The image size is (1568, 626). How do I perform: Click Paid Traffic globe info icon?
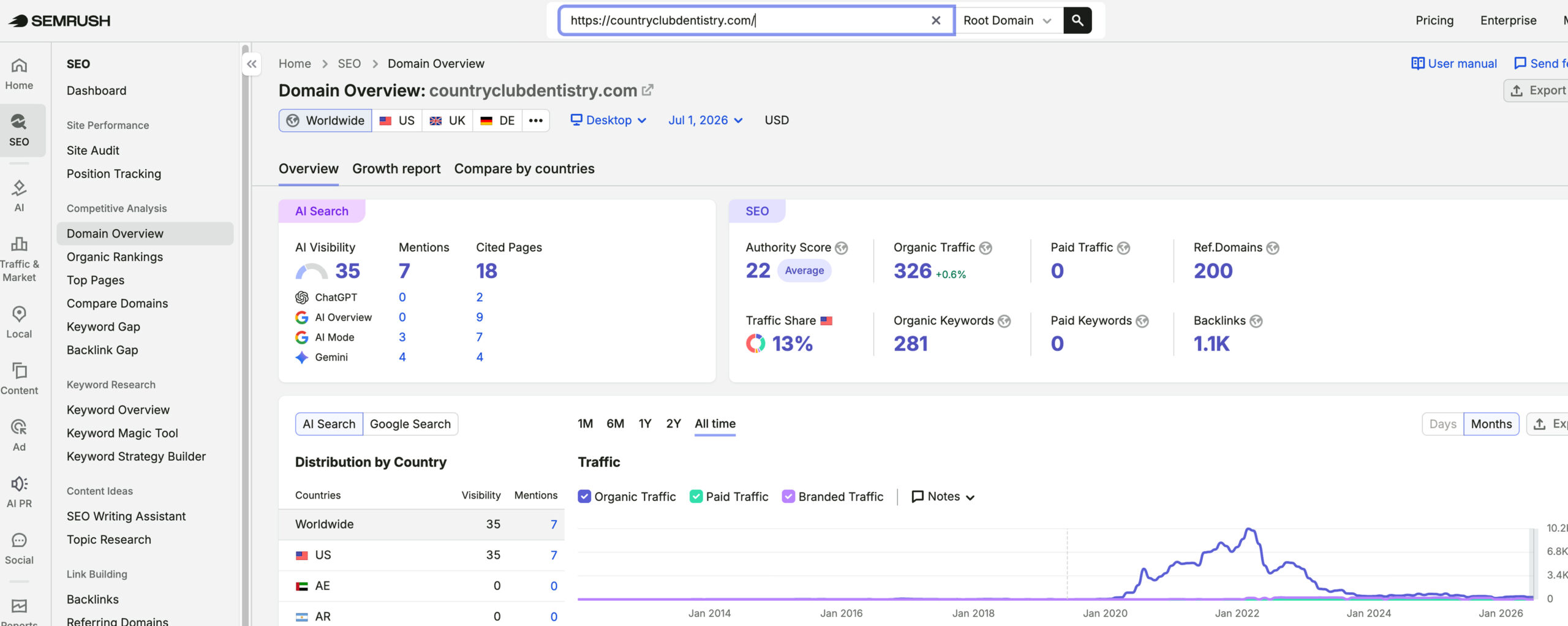point(1123,247)
